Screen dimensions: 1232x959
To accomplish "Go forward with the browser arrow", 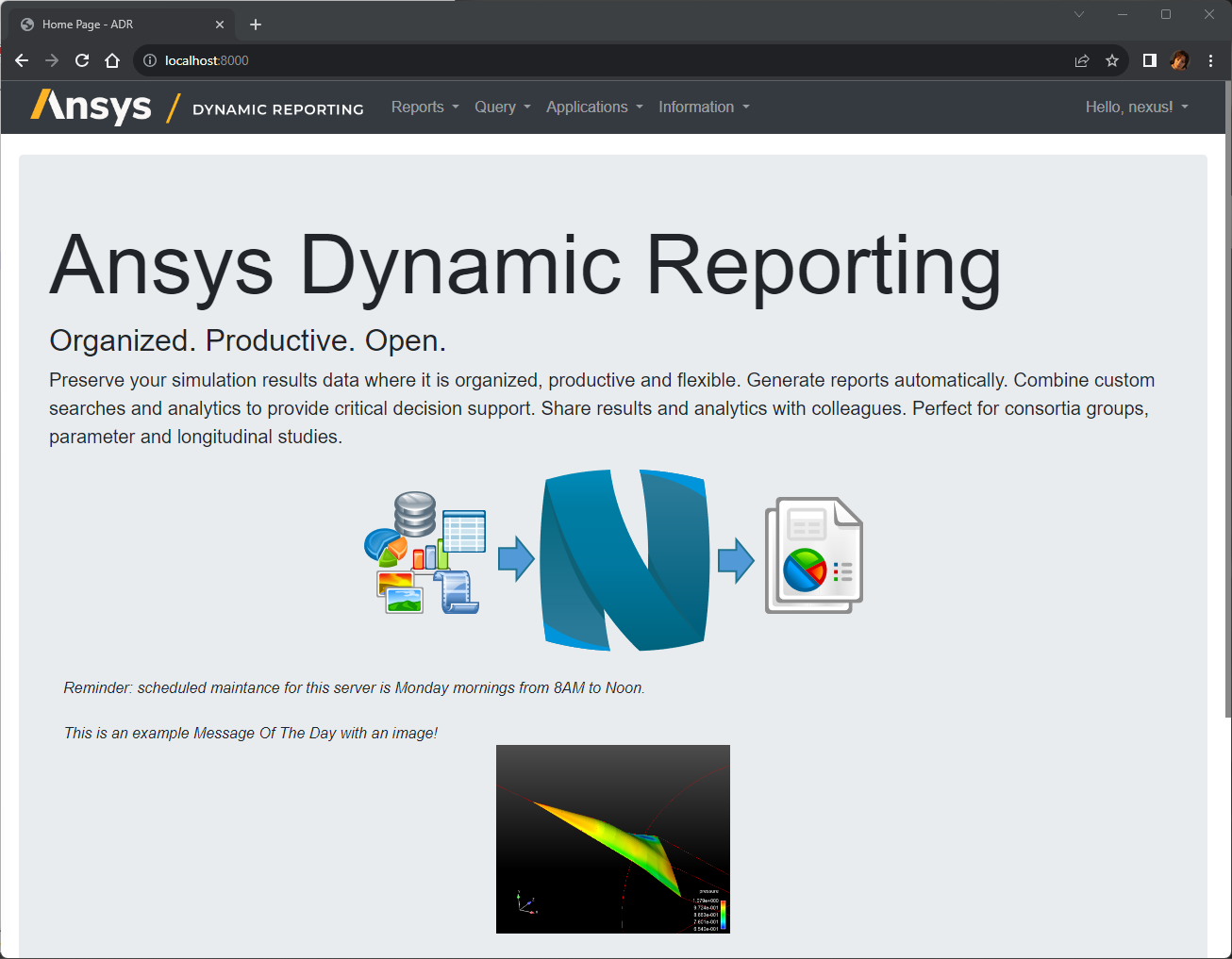I will click(52, 60).
